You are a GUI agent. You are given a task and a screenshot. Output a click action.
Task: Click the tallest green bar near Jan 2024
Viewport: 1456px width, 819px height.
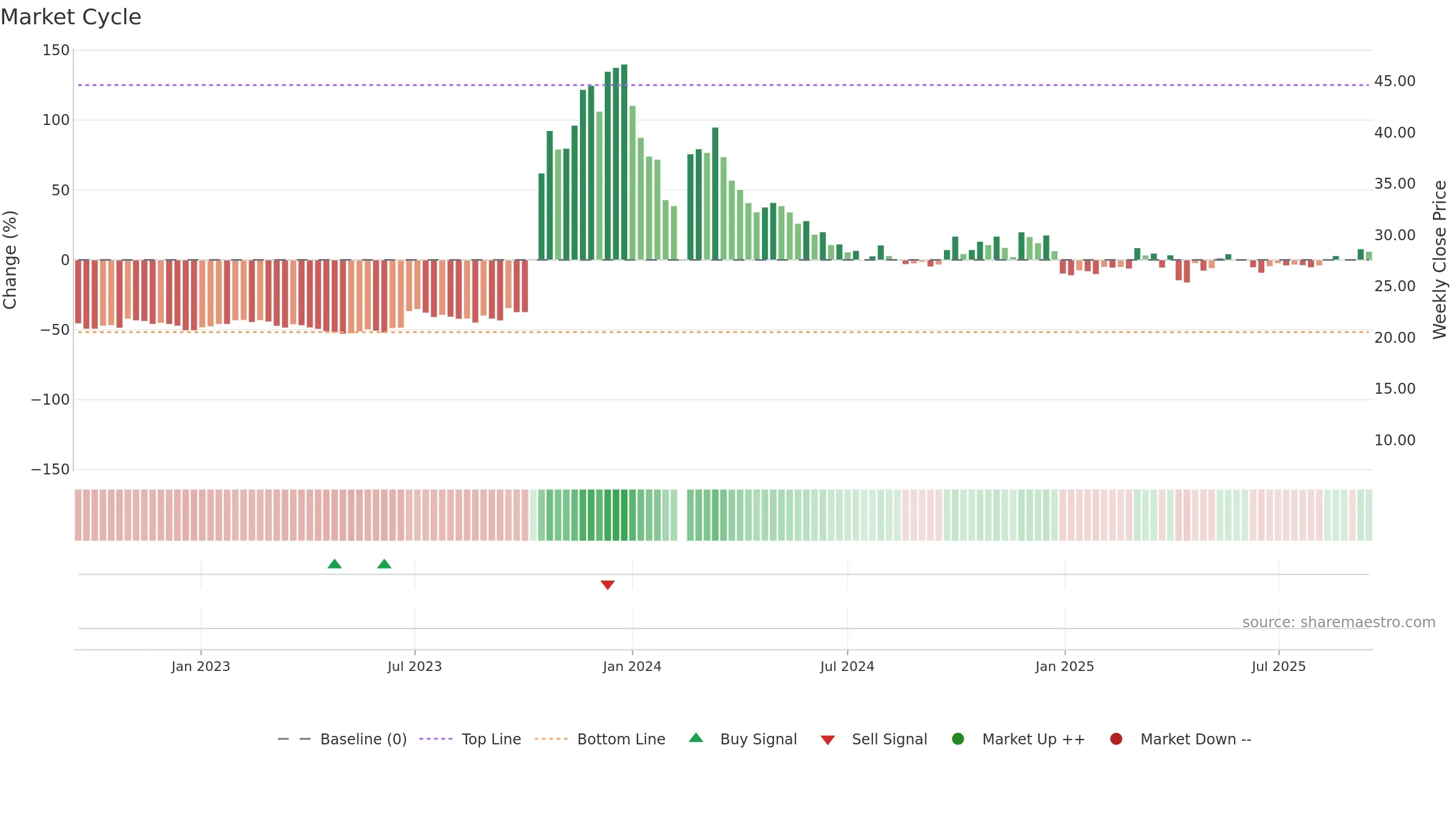(x=624, y=162)
